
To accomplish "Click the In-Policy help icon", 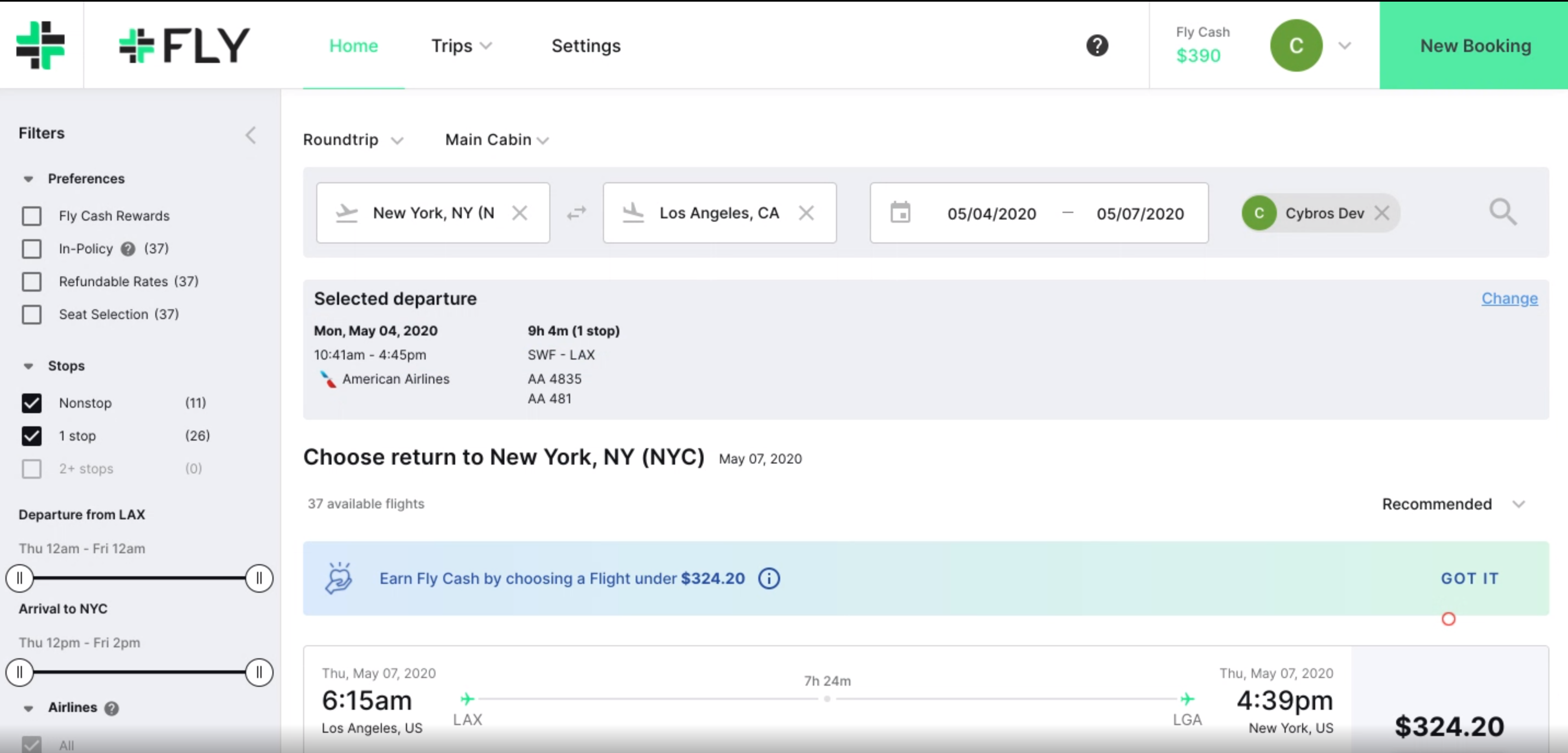I will (x=128, y=248).
